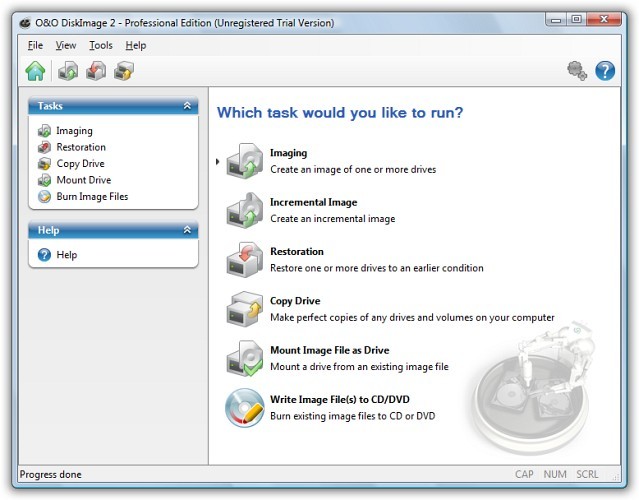
Task: Click 'Create an image of one or more drives'
Action: [353, 170]
